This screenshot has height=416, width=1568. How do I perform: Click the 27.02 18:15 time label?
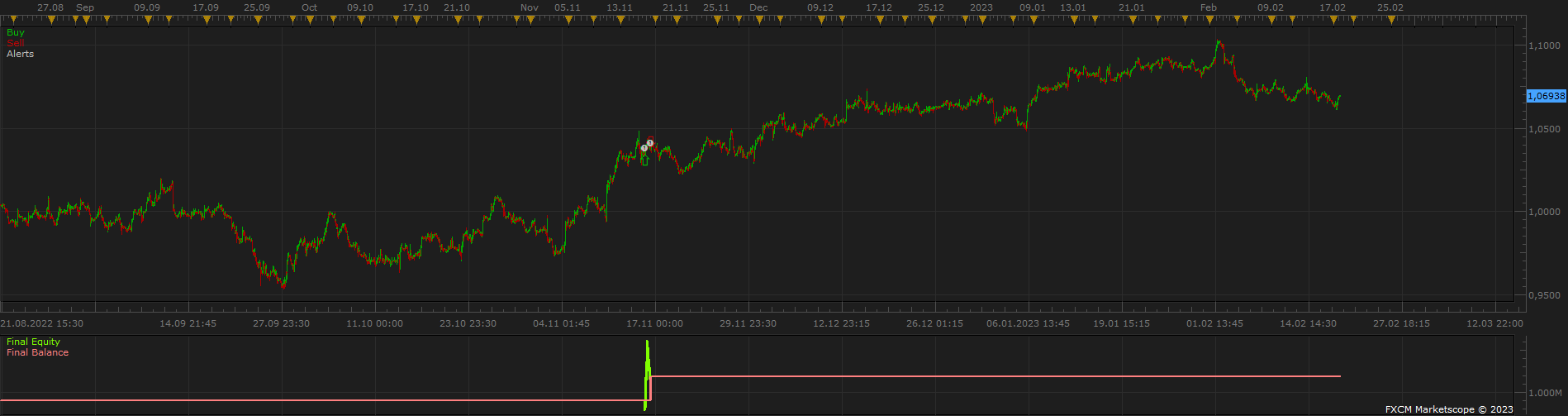(1401, 323)
